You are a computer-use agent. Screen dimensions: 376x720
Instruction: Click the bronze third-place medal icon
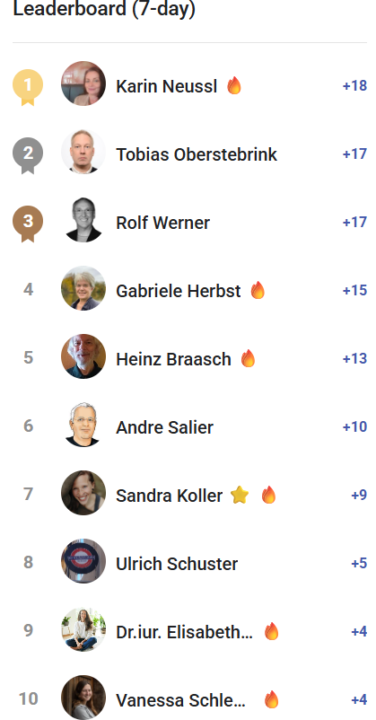28,223
